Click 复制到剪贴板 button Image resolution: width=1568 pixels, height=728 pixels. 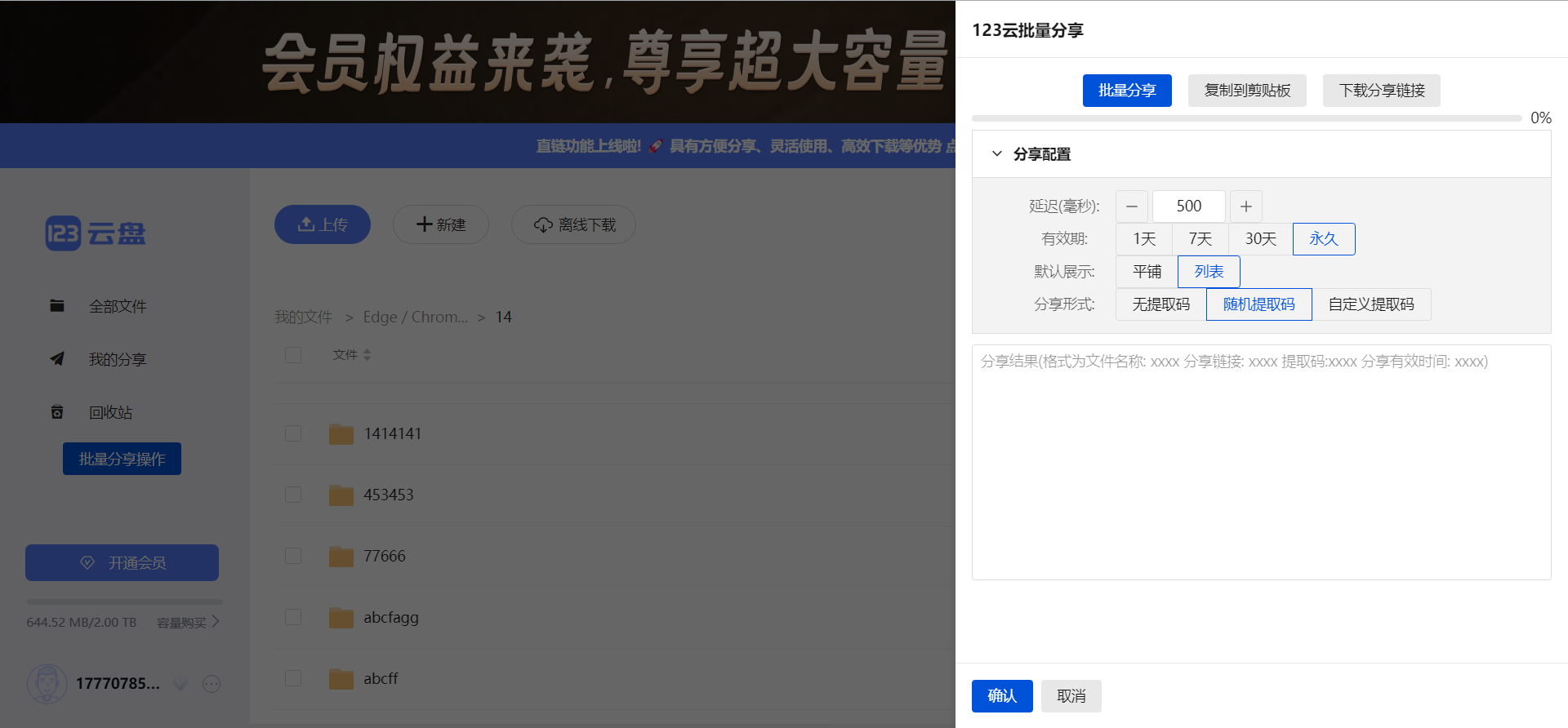[x=1247, y=91]
